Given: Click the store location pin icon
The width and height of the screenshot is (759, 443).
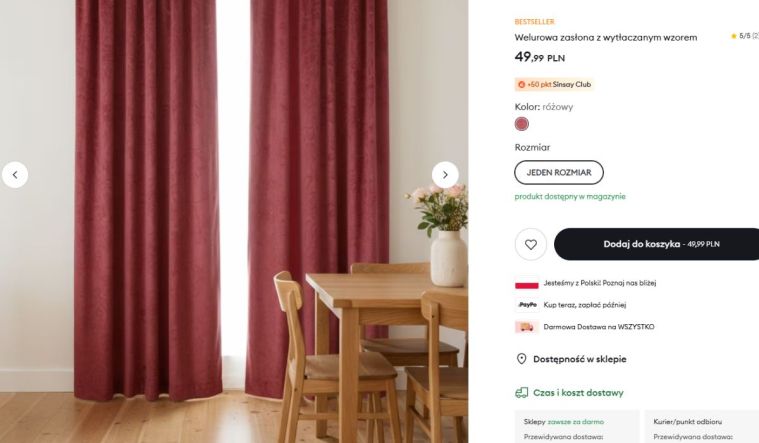Looking at the screenshot, I should (x=521, y=359).
